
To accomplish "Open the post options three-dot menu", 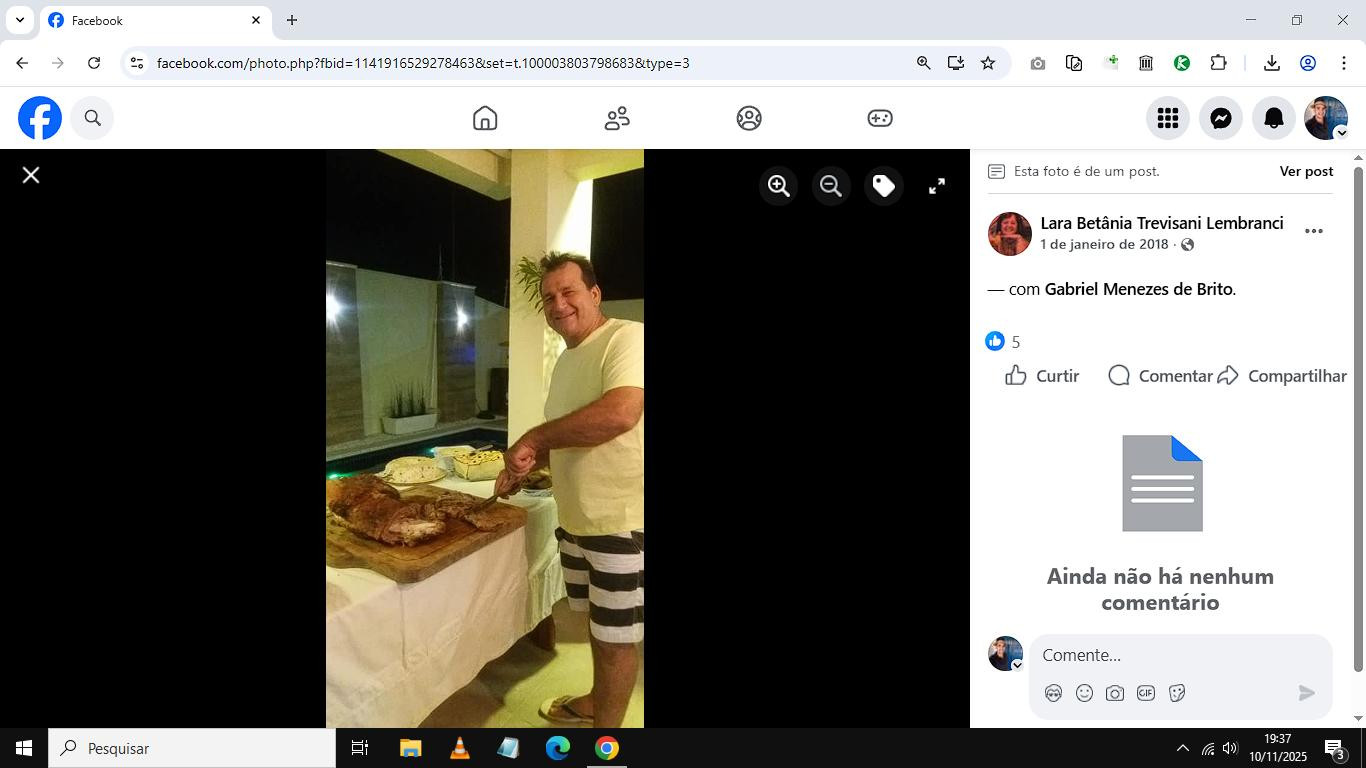I will [1314, 231].
